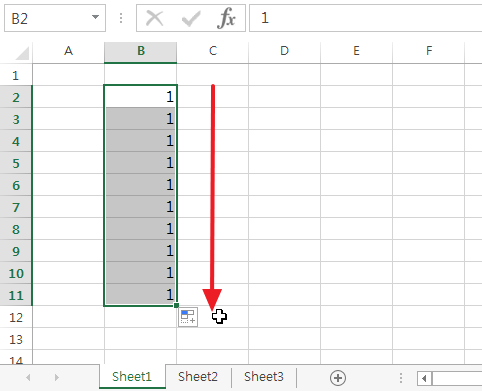Select row 11 header
Viewport: 482px width, 391px height.
16,295
